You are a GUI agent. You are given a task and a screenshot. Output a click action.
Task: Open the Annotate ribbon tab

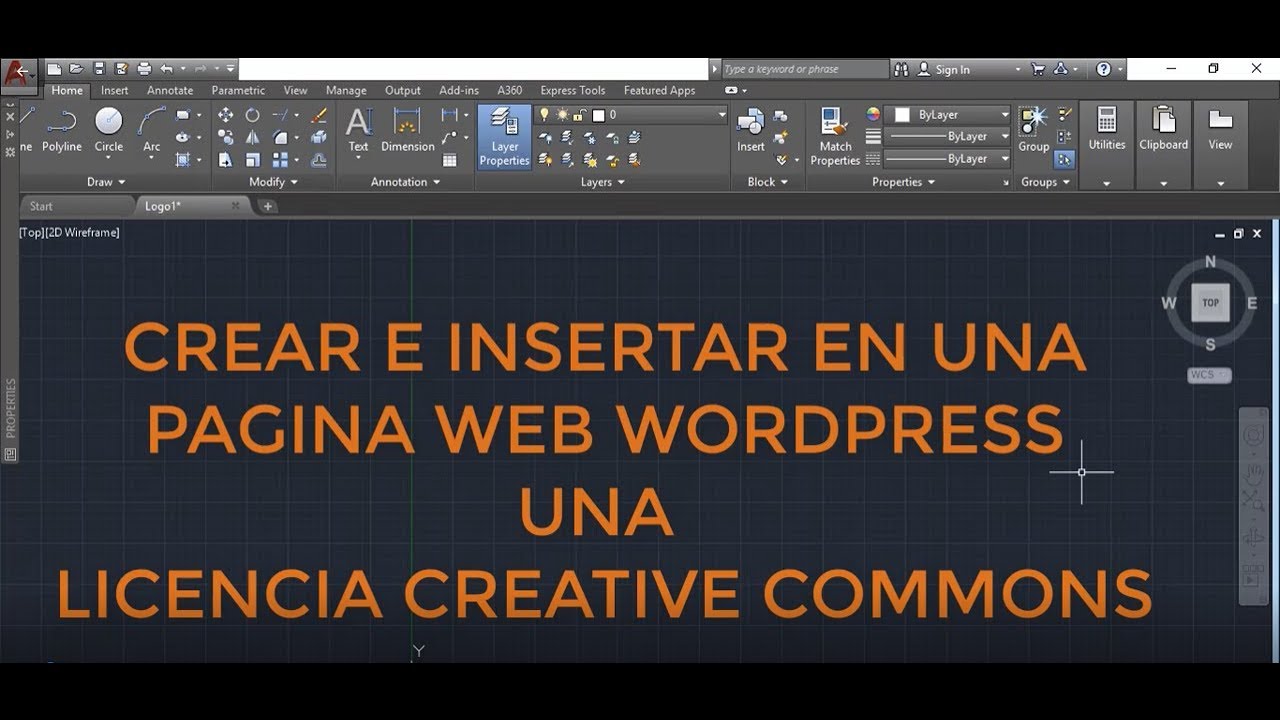[170, 90]
